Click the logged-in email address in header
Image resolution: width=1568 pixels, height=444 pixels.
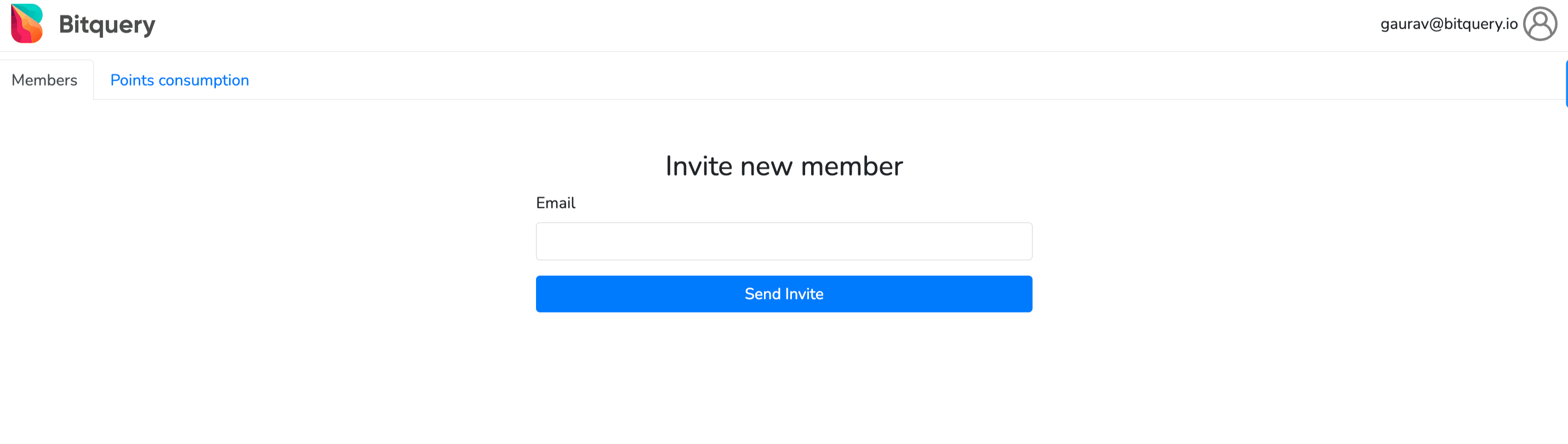tap(1449, 24)
